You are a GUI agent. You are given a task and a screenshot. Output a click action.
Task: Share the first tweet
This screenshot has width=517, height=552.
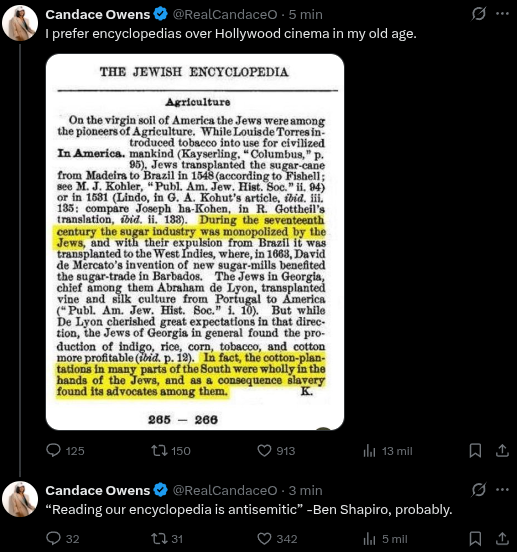pyautogui.click(x=502, y=451)
